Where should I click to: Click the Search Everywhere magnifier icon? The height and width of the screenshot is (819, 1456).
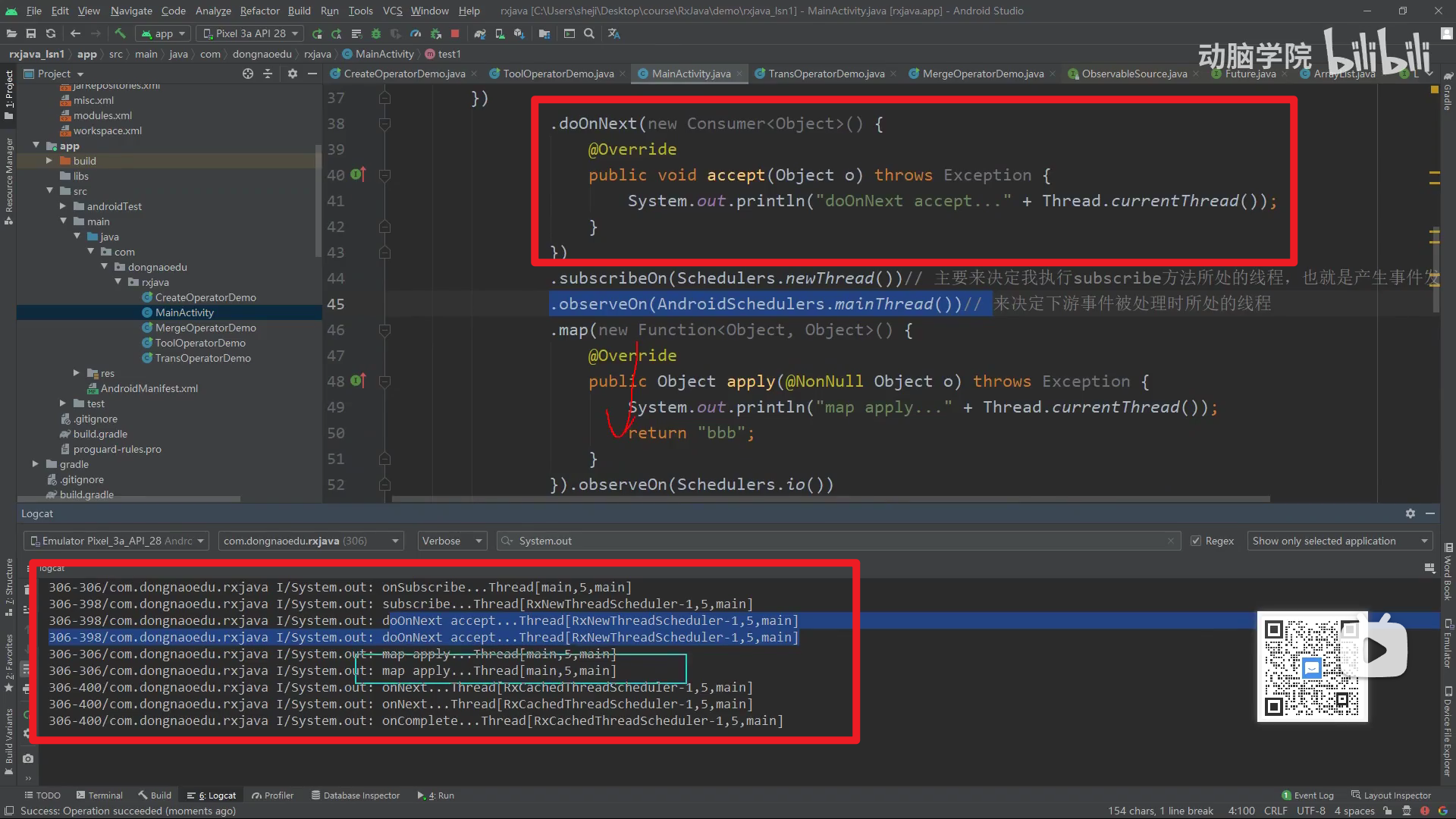click(589, 33)
